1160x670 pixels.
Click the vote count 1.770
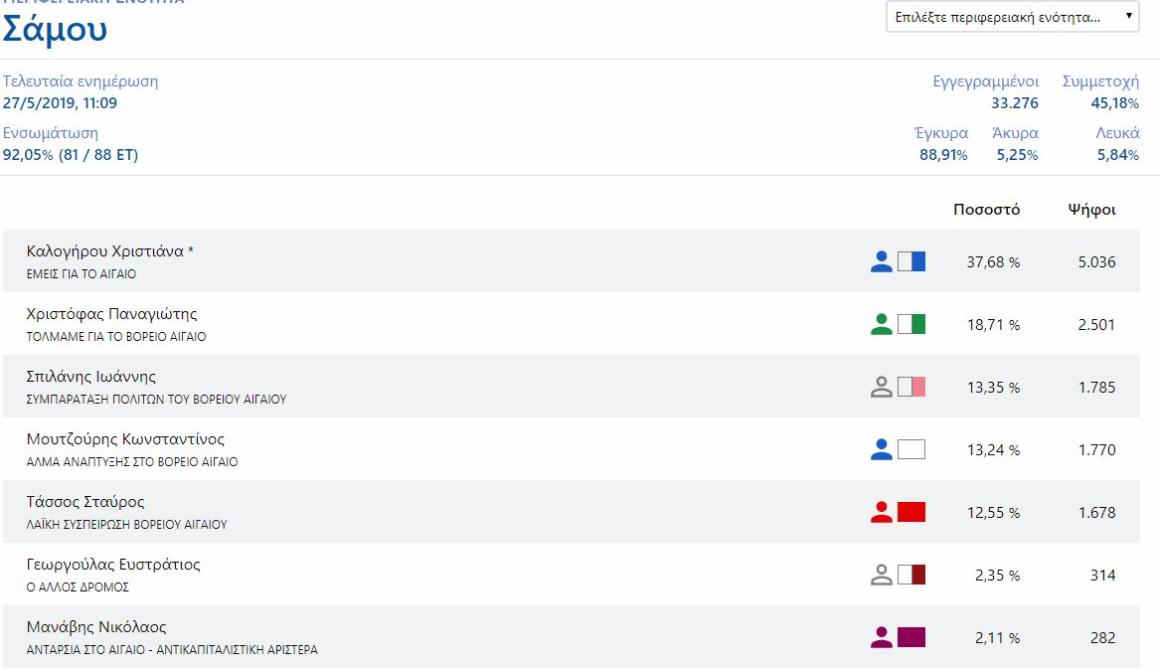pos(1096,450)
